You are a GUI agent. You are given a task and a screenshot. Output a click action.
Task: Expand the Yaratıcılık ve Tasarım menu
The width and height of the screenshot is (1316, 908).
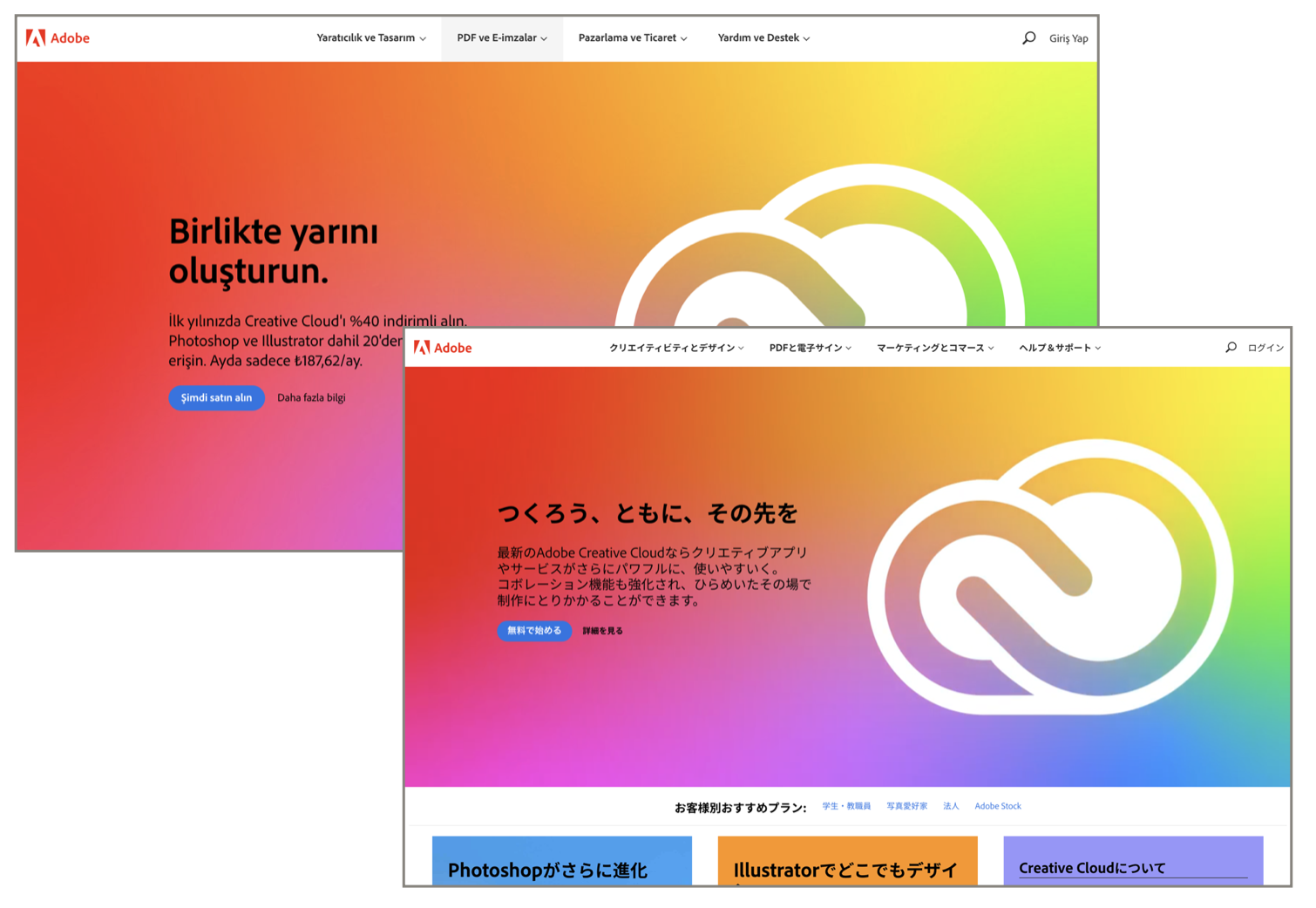(x=371, y=38)
